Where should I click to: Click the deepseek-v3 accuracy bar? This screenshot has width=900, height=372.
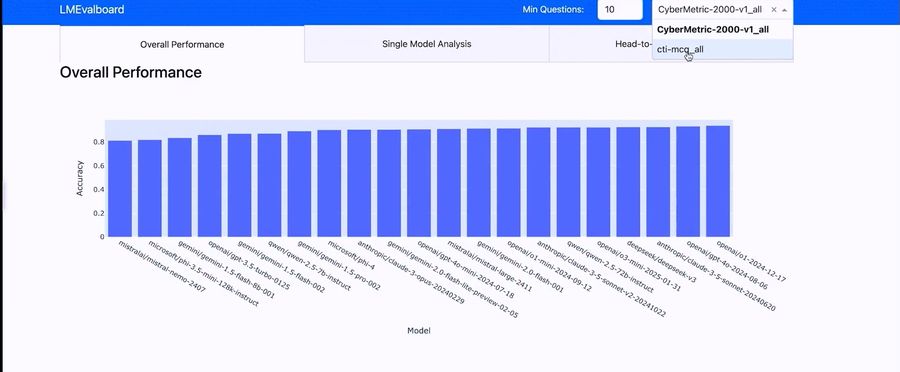click(628, 181)
